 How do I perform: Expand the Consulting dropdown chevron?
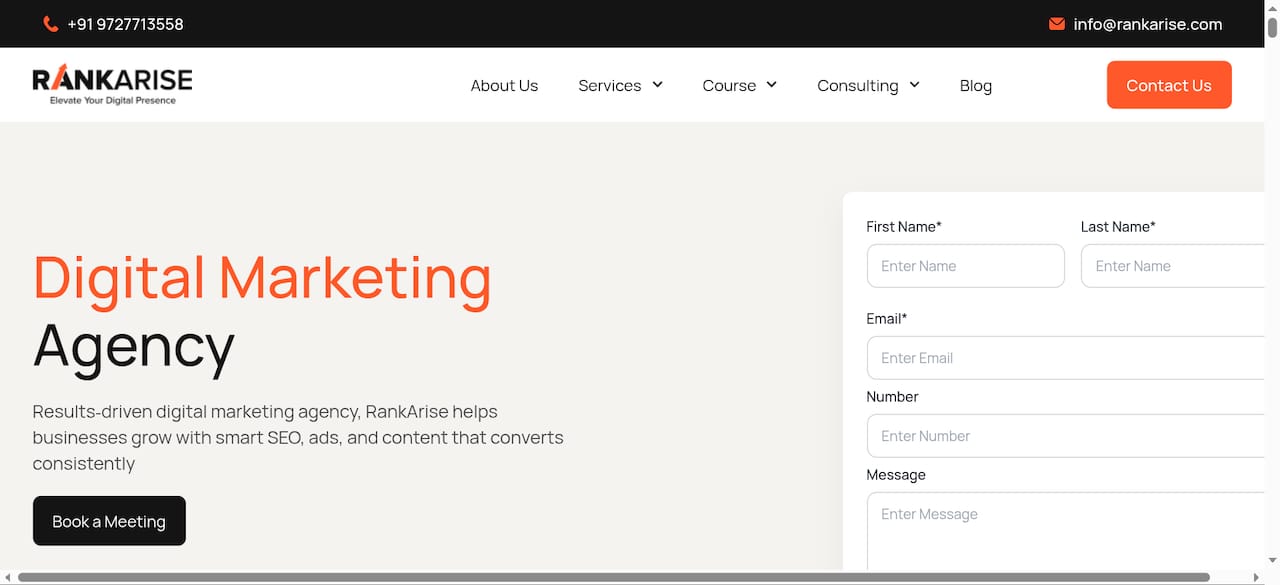[x=914, y=85]
